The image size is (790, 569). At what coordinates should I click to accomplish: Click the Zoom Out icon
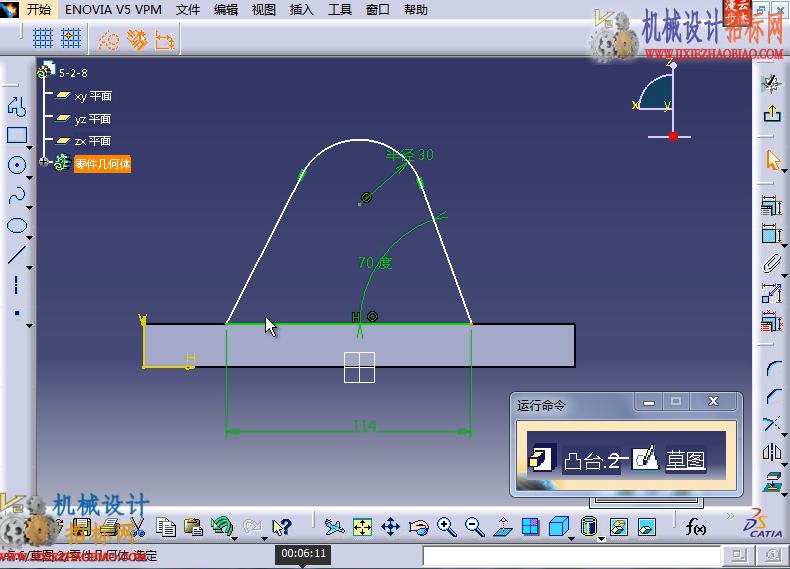[x=474, y=527]
